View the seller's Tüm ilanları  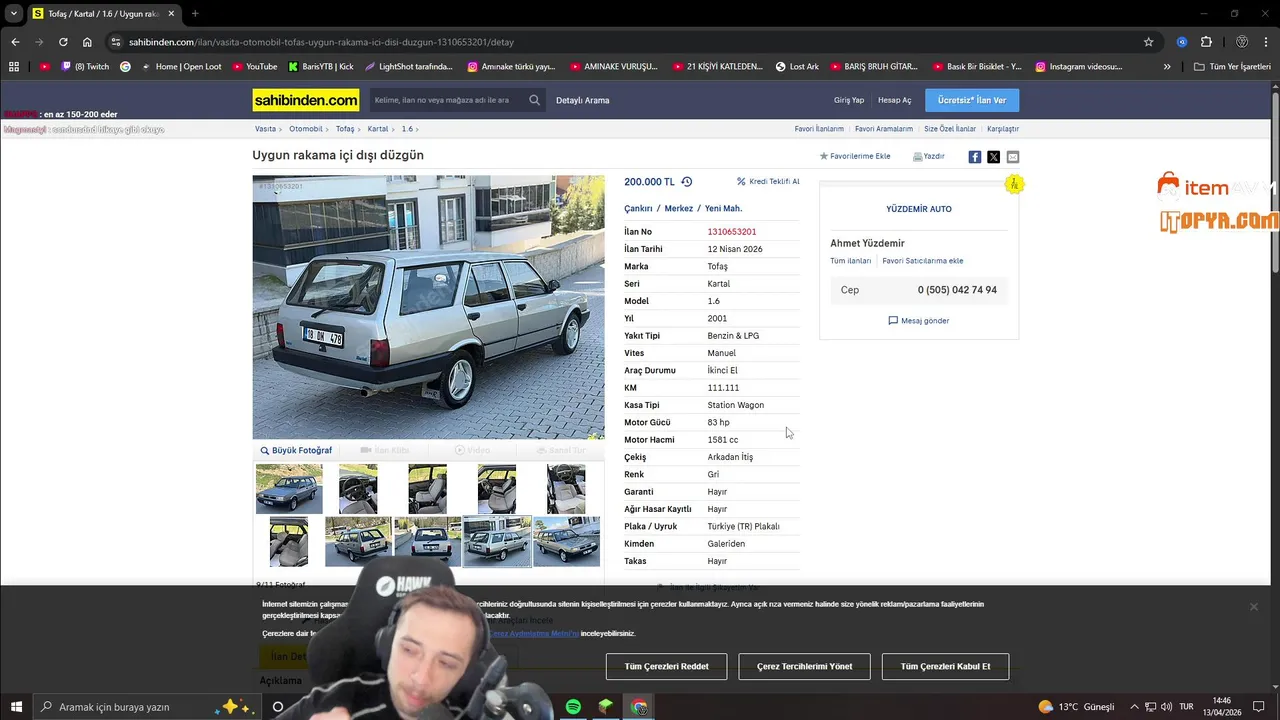[x=850, y=261]
